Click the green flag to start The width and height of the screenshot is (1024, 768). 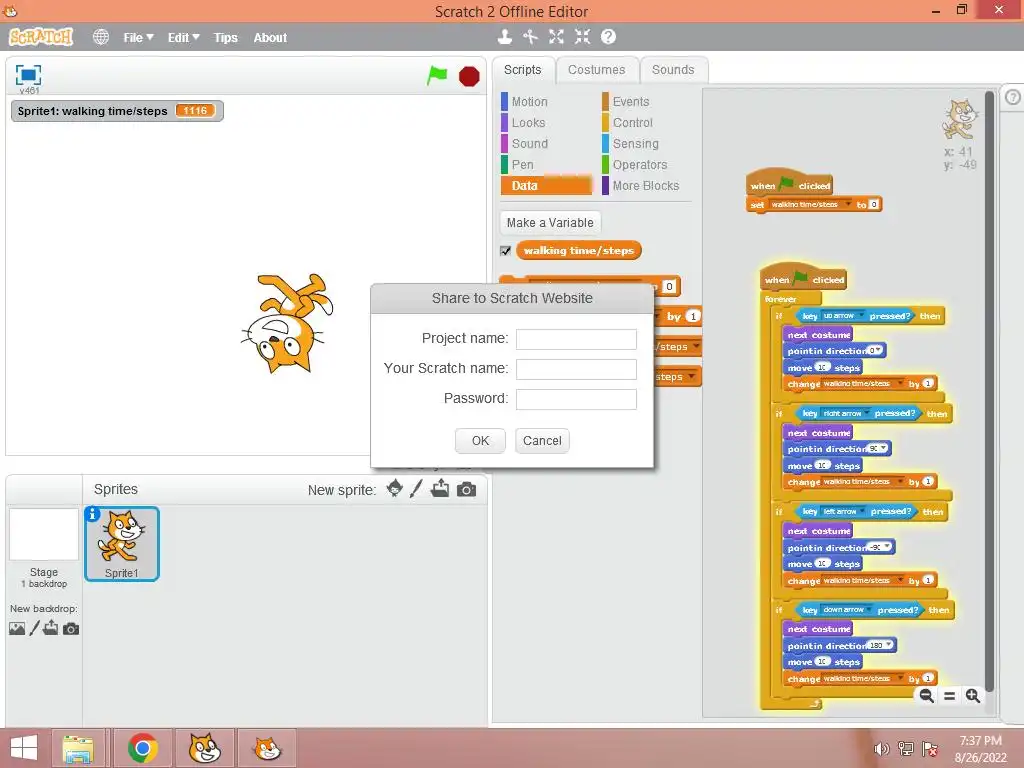(x=437, y=75)
